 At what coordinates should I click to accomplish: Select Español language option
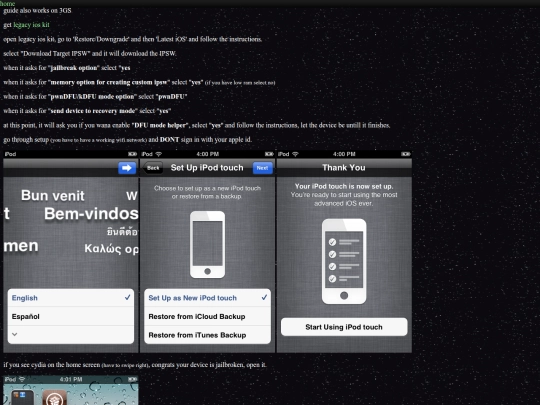point(71,316)
